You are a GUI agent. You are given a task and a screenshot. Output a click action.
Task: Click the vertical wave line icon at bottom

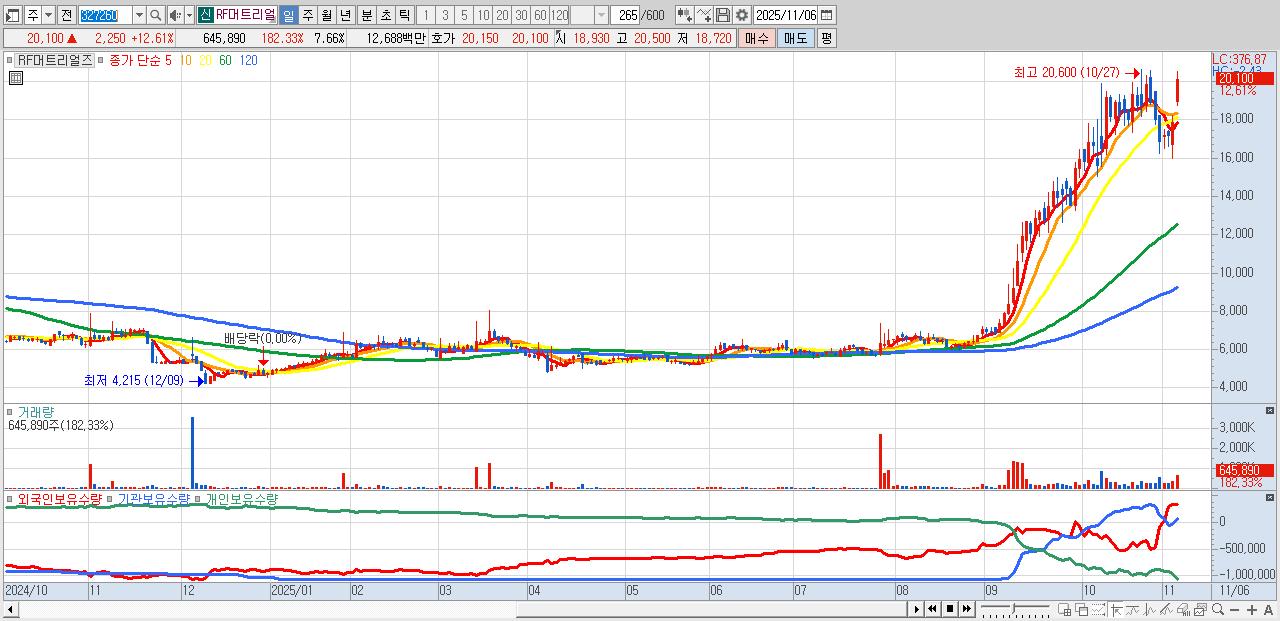click(1149, 610)
